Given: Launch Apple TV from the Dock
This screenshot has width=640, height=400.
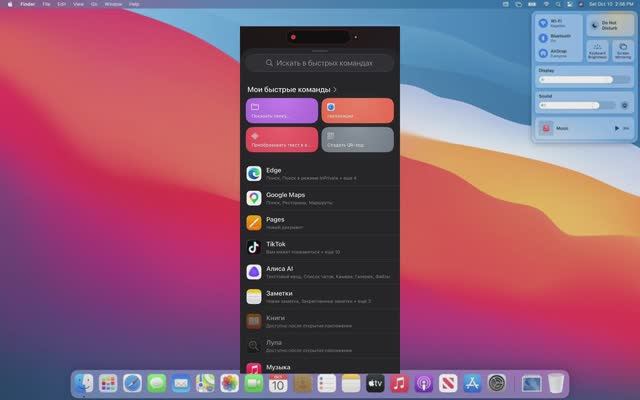Looking at the screenshot, I should (x=375, y=384).
